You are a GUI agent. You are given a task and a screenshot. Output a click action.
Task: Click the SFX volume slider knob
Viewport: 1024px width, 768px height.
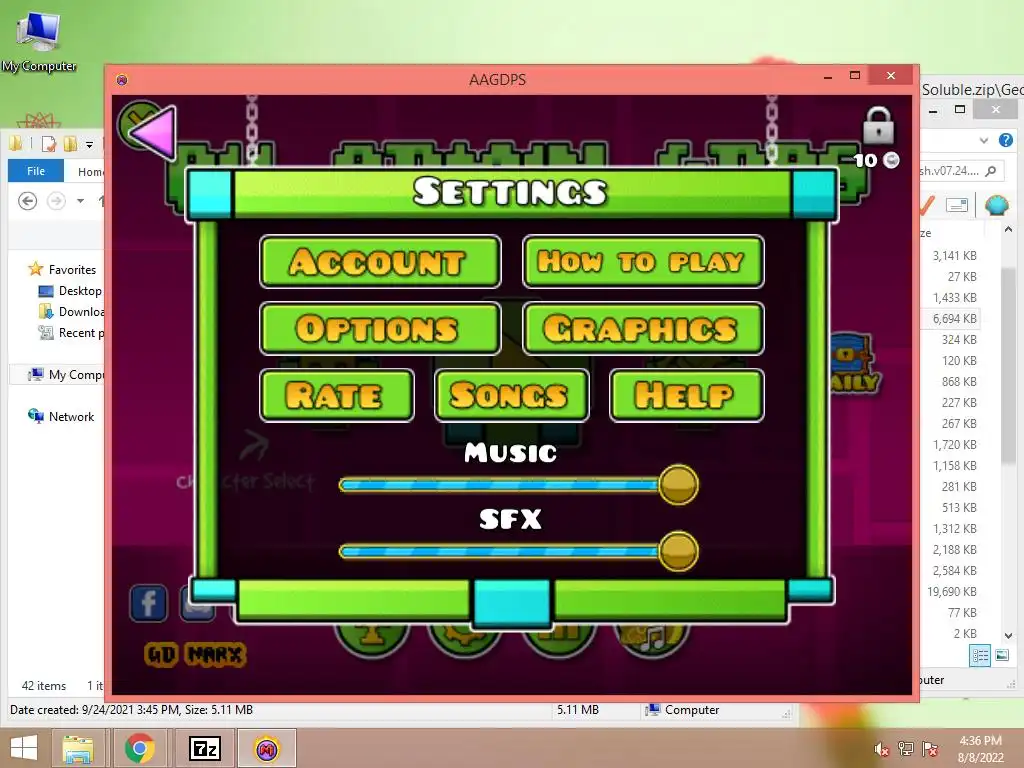click(x=679, y=551)
